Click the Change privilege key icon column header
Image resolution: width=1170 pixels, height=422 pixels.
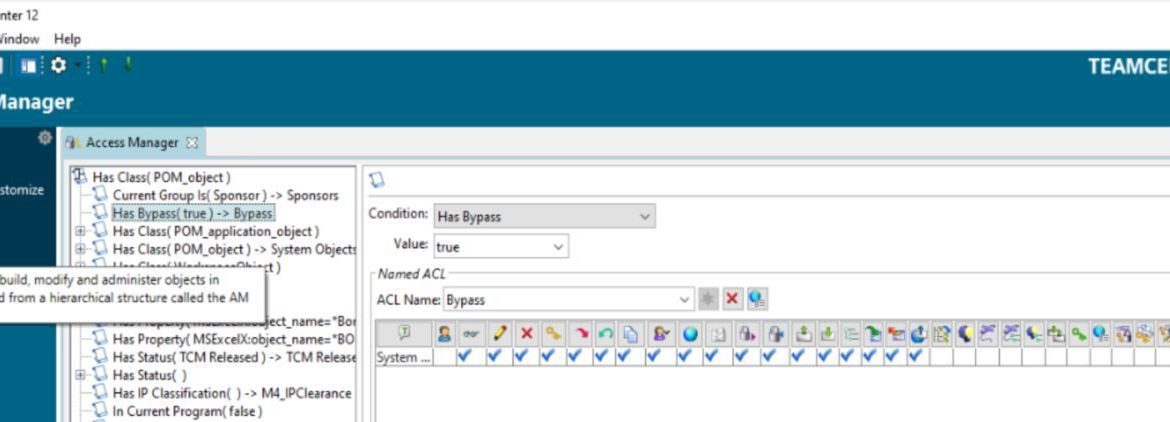point(552,334)
